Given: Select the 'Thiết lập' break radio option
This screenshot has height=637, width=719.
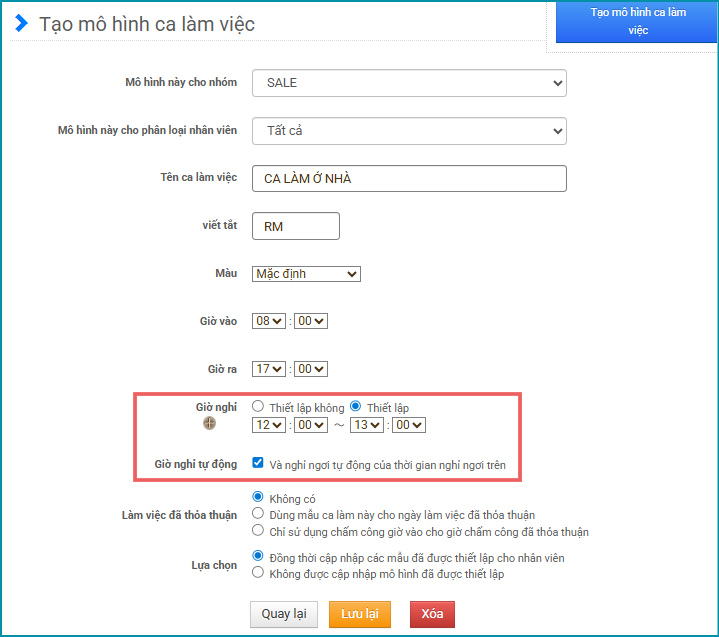Looking at the screenshot, I should [355, 406].
